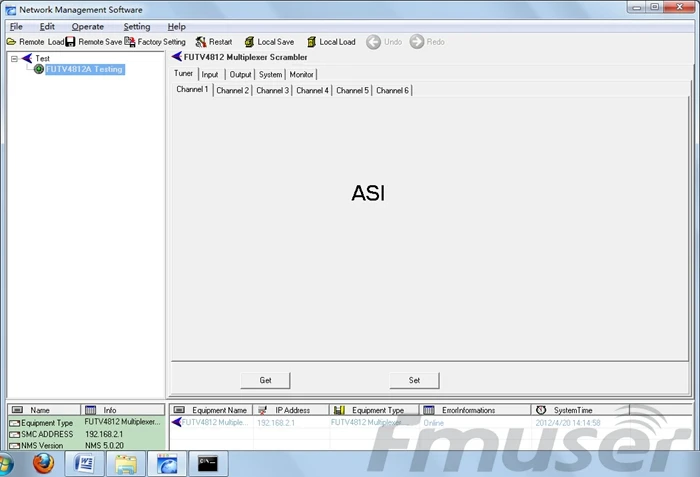Screen dimensions: 700x477
Task: Click the 192.168.2.1 IP Address cell in equipment list
Action: 276,423
